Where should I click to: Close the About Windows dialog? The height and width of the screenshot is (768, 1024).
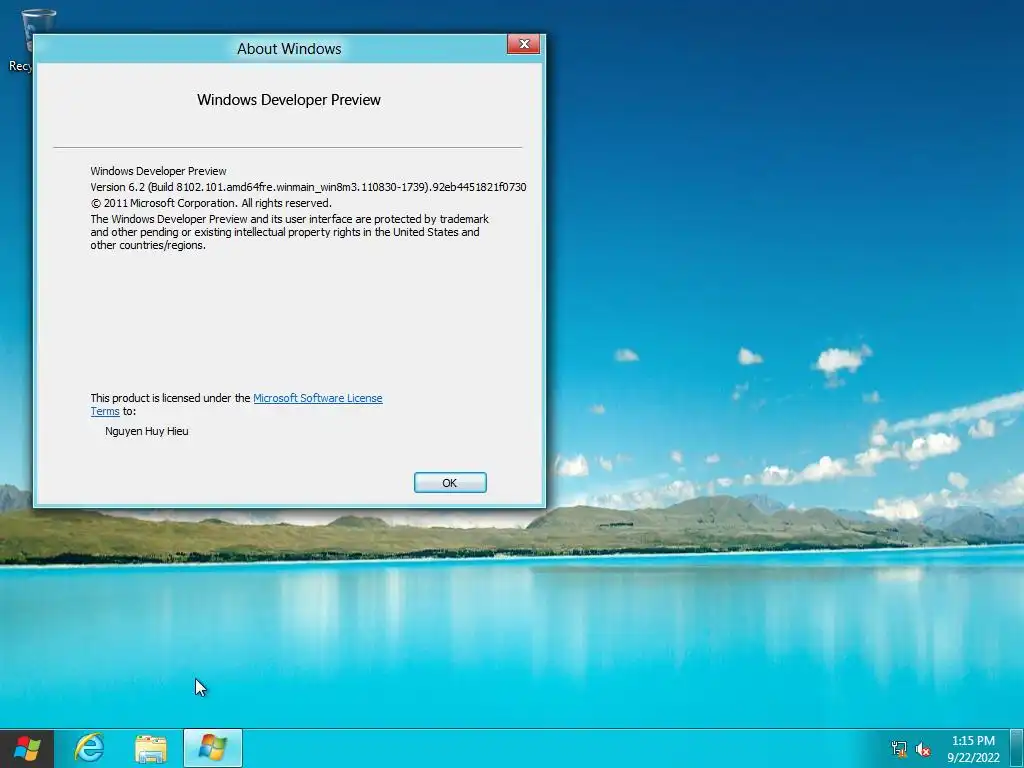point(524,44)
